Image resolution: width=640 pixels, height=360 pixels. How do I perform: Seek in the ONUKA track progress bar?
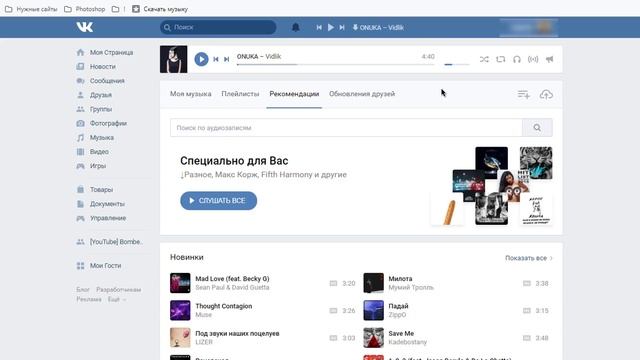click(x=336, y=64)
